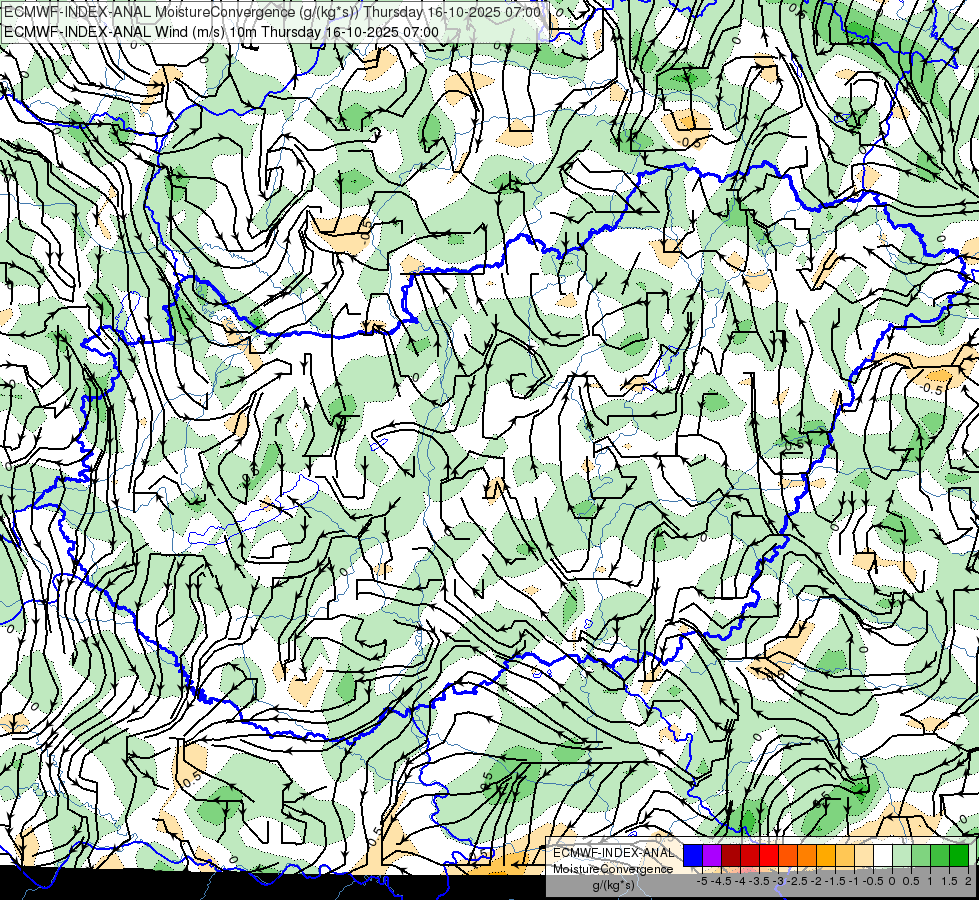Click the legend label MoistureConvergence
This screenshot has height=900, width=979.
613,869
